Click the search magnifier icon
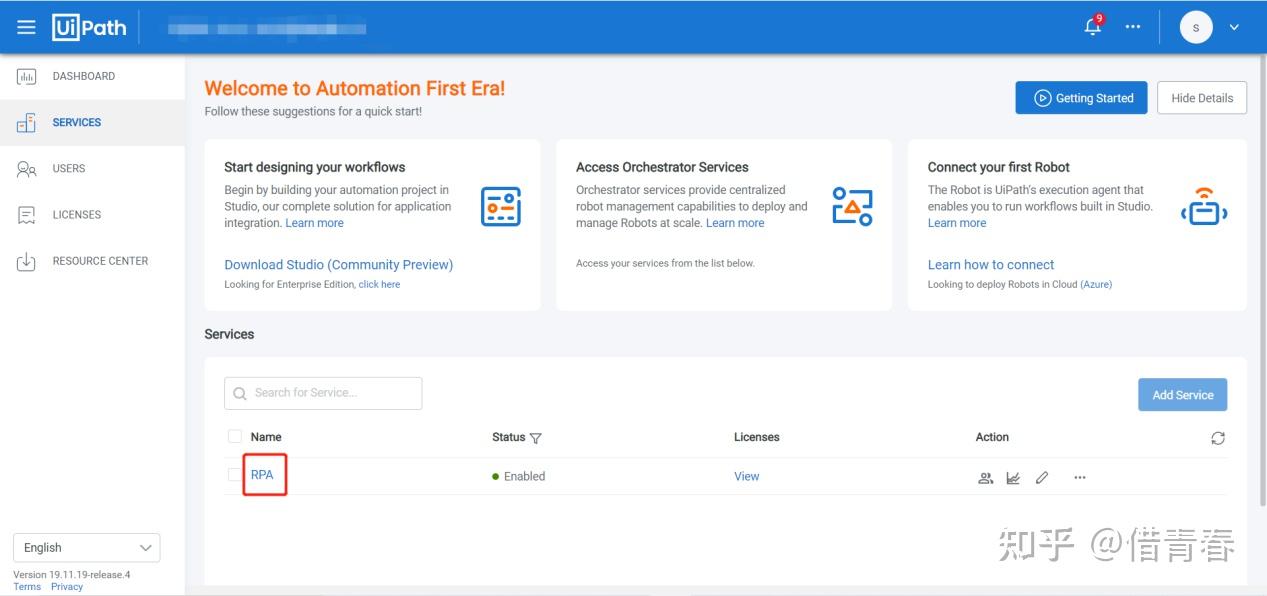1267x596 pixels. click(x=240, y=394)
